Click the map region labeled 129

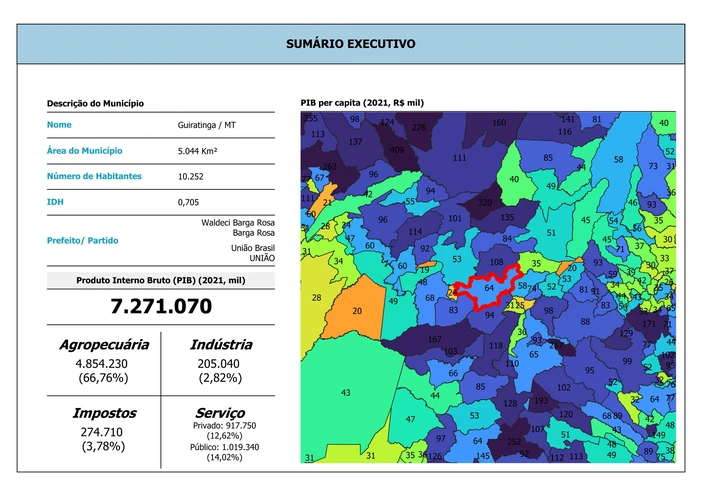coord(626,333)
